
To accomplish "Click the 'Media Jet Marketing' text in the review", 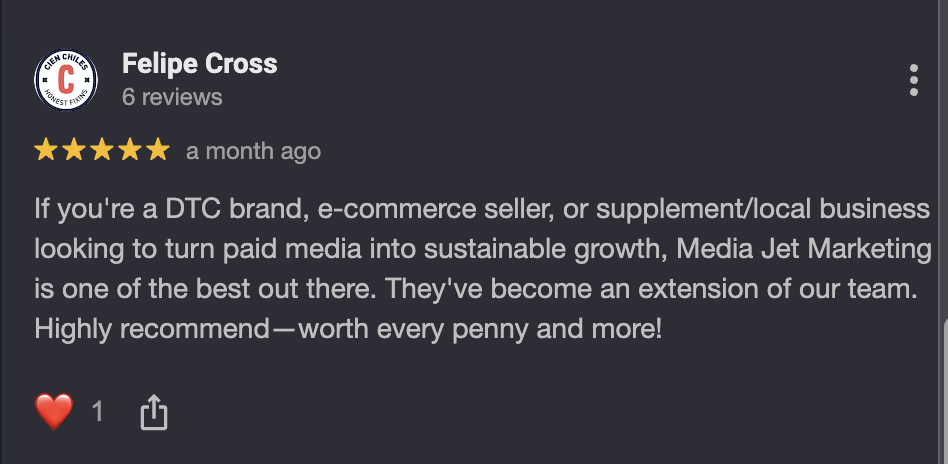I will click(804, 249).
